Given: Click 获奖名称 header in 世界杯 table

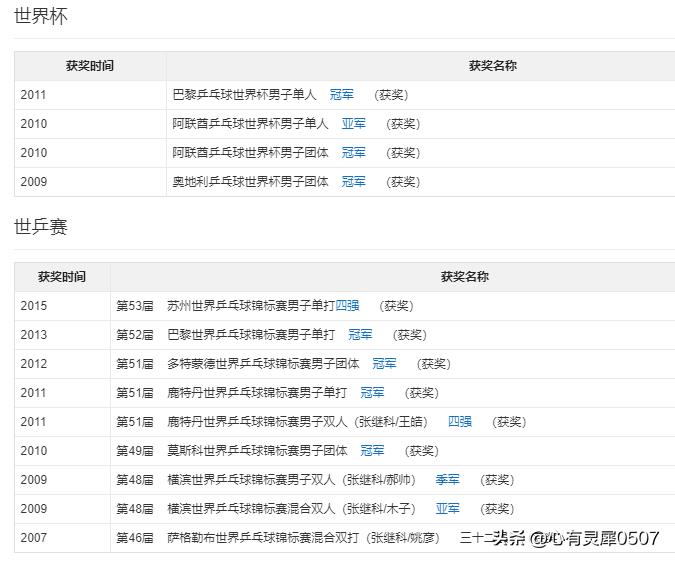Looking at the screenshot, I should coord(493,66).
